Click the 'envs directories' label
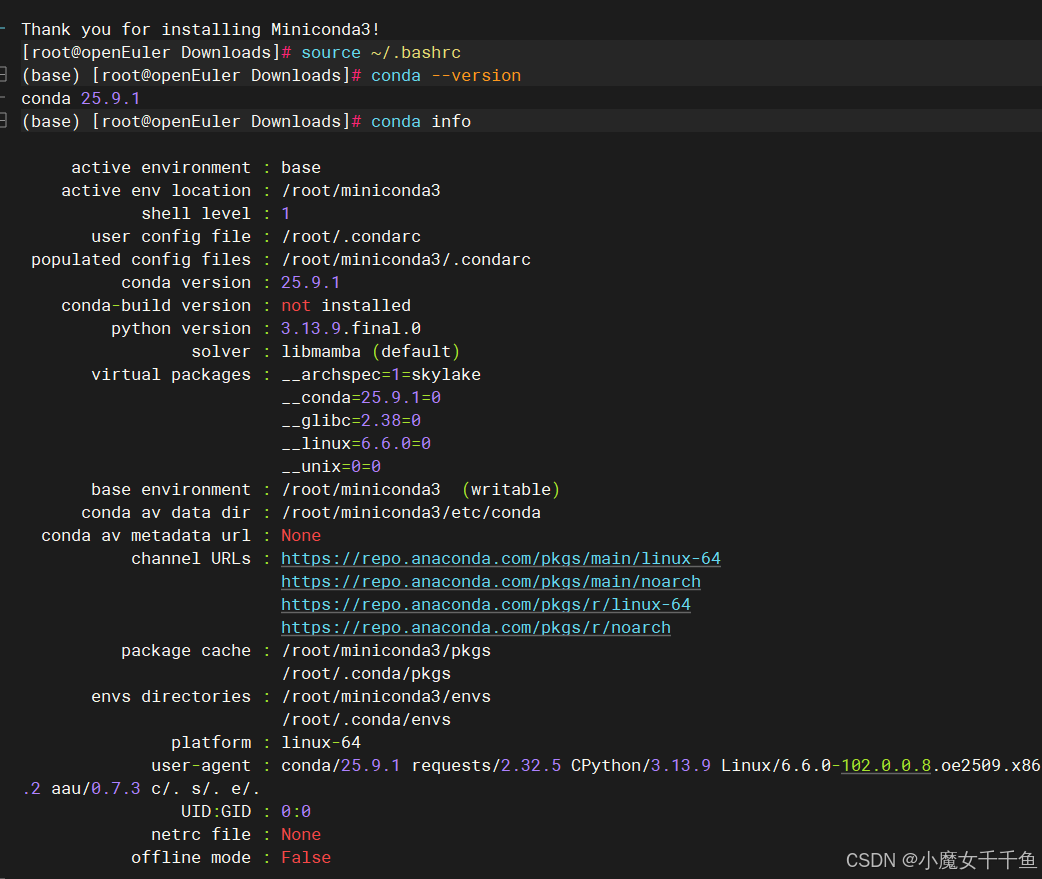The image size is (1042, 879). point(171,696)
